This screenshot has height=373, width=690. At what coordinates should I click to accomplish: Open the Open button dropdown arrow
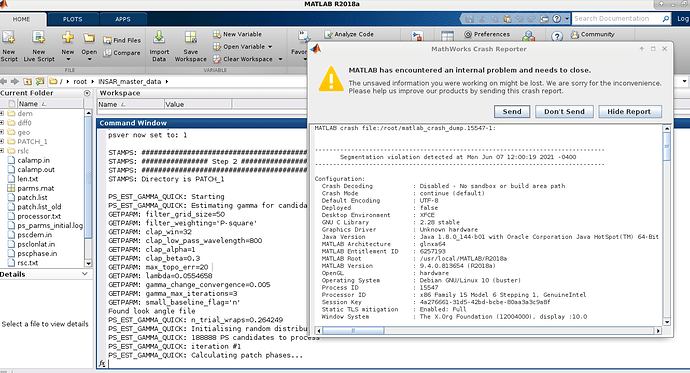(89, 59)
